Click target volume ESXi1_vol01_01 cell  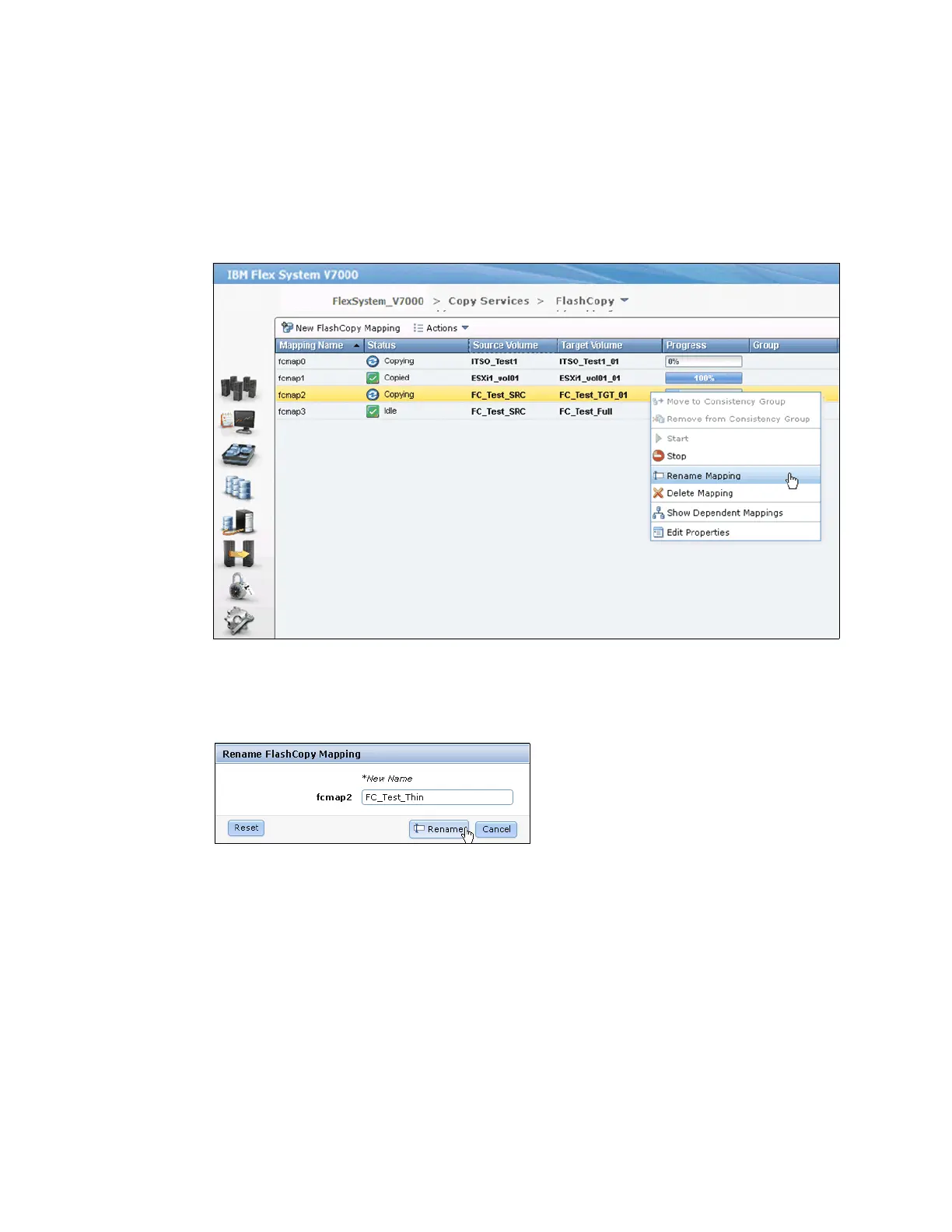590,378
